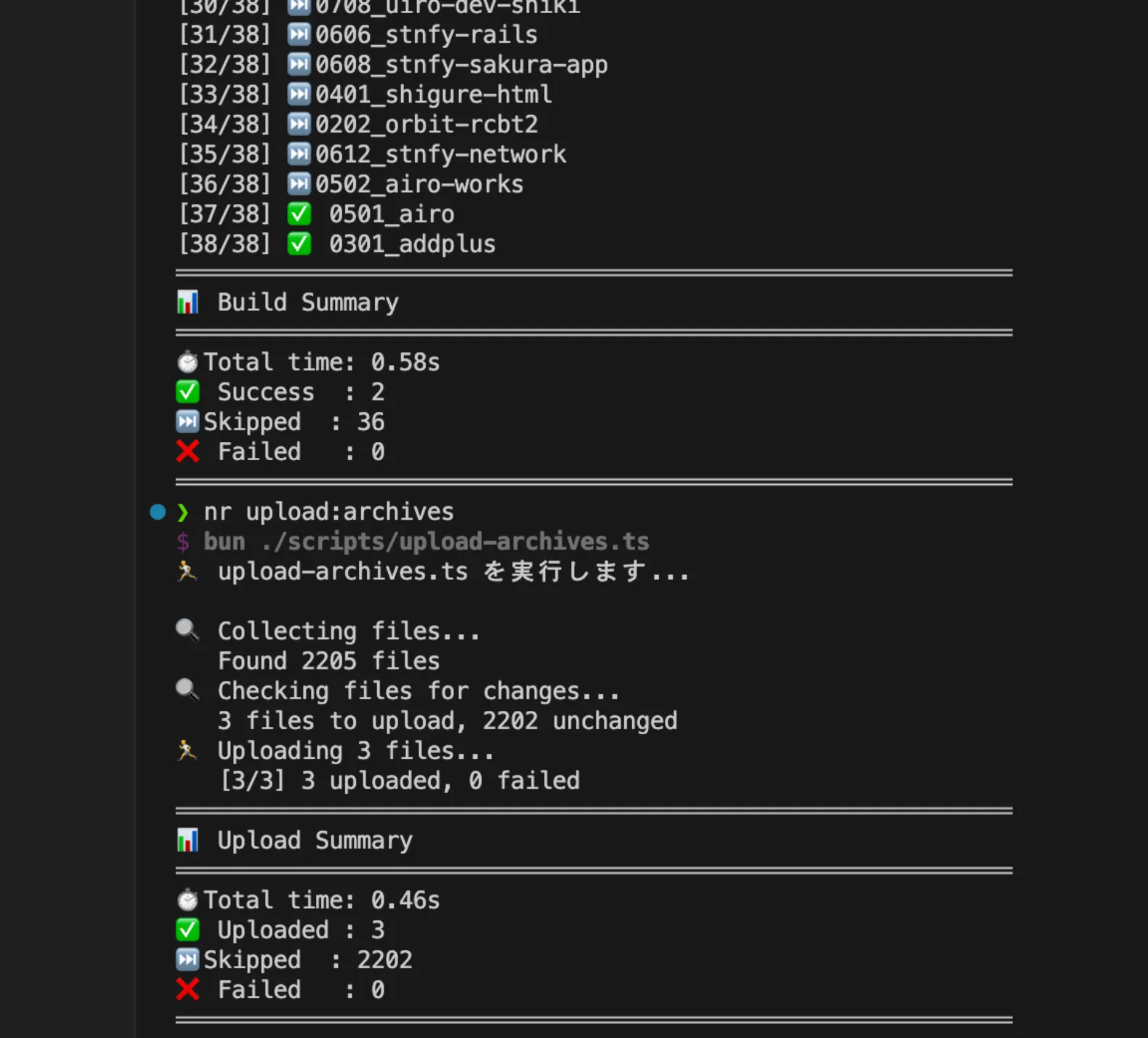Click the green prompt chevron before nr
The image size is (1148, 1038).
183,512
